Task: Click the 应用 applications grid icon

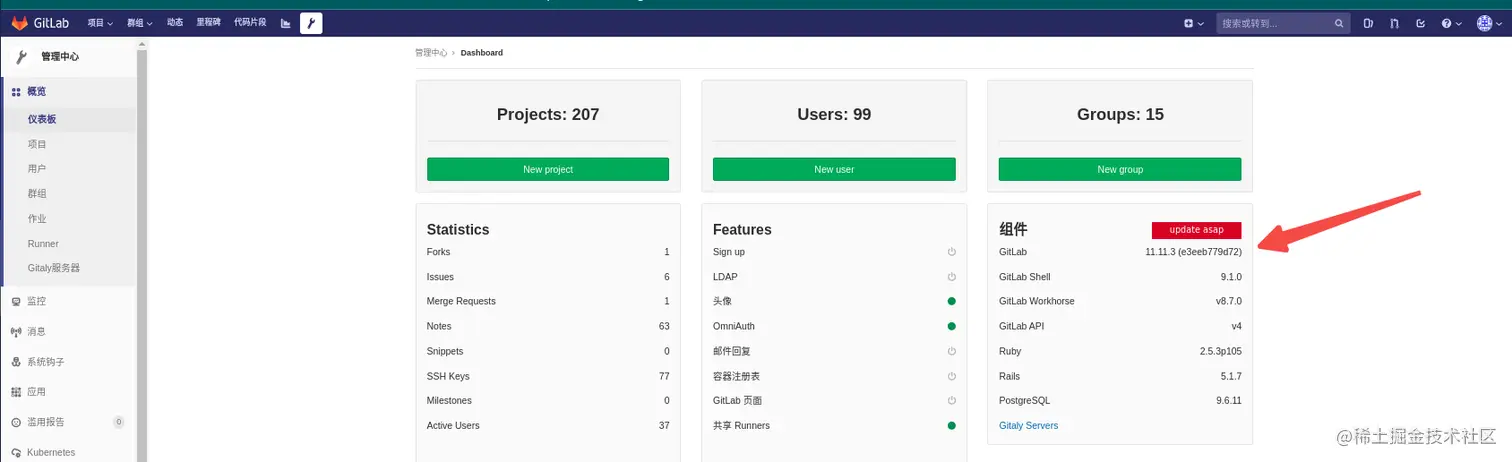Action: [16, 392]
